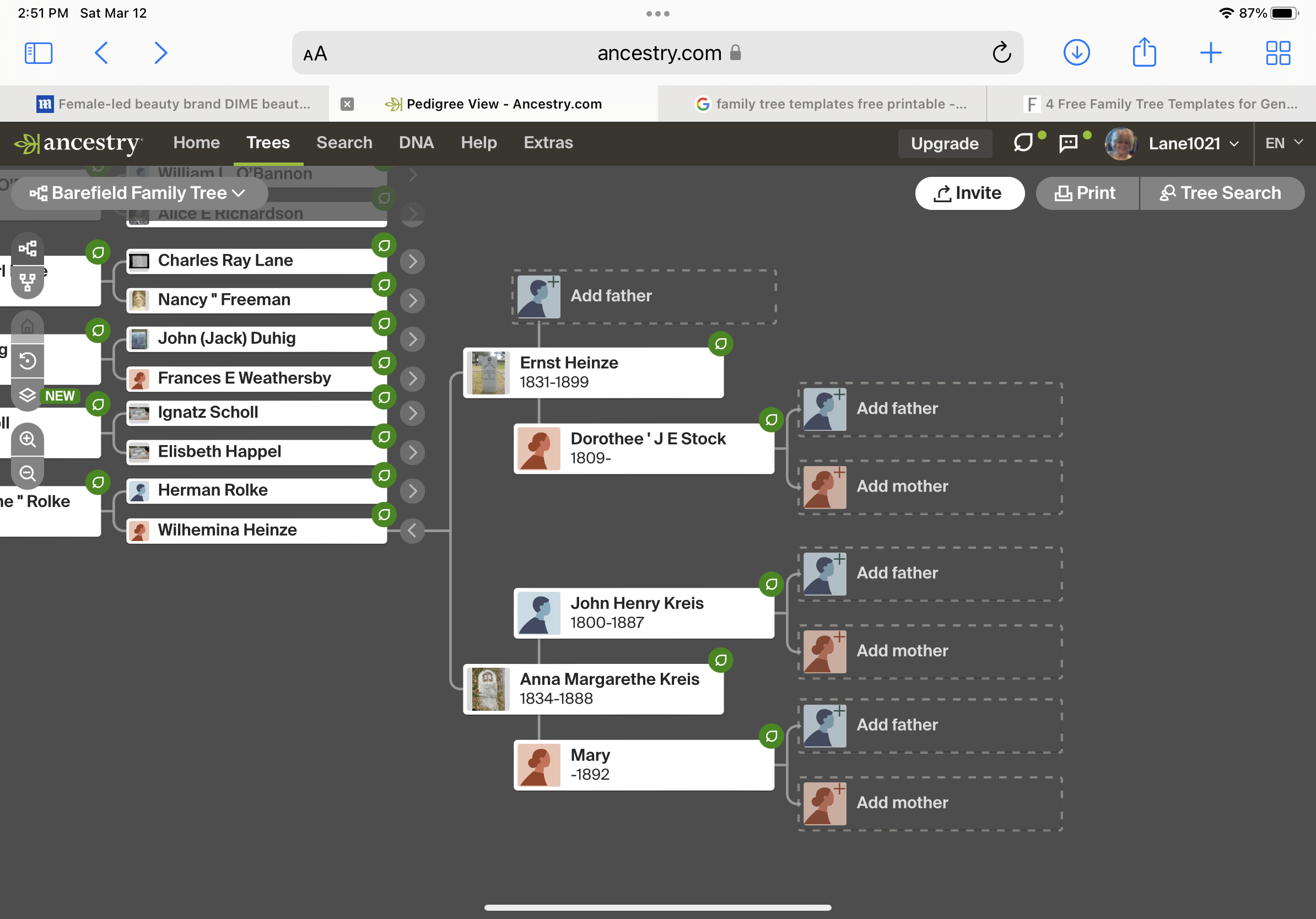The width and height of the screenshot is (1316, 919).
Task: Open the layers icon marked NEW
Action: point(28,396)
